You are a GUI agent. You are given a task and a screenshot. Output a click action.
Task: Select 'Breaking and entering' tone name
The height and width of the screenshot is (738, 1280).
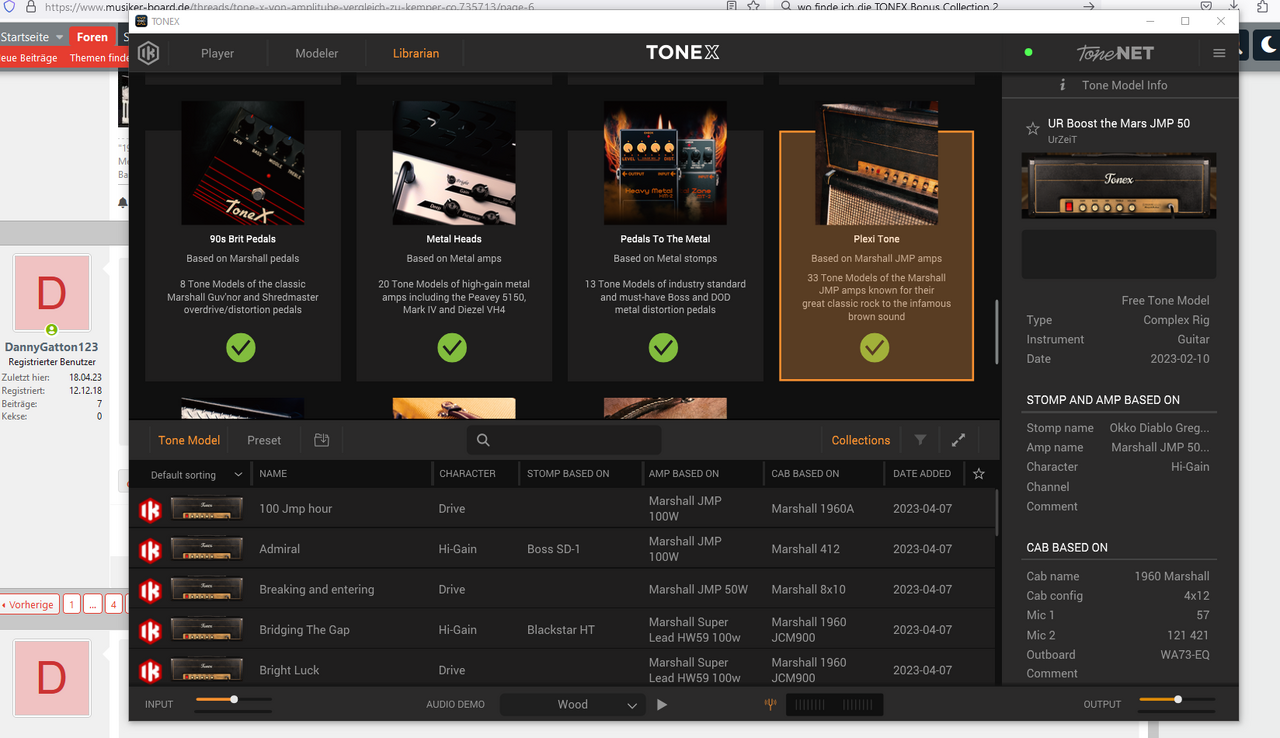pyautogui.click(x=317, y=590)
